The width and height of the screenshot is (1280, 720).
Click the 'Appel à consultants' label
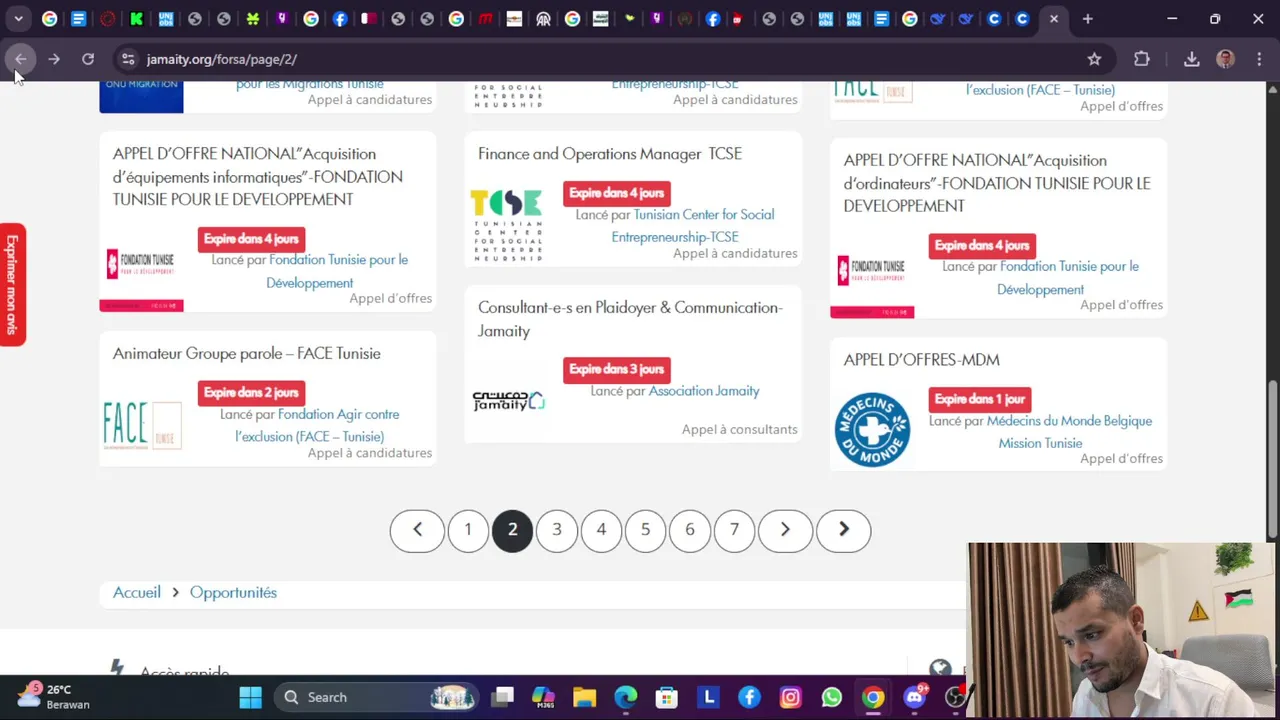click(x=740, y=430)
